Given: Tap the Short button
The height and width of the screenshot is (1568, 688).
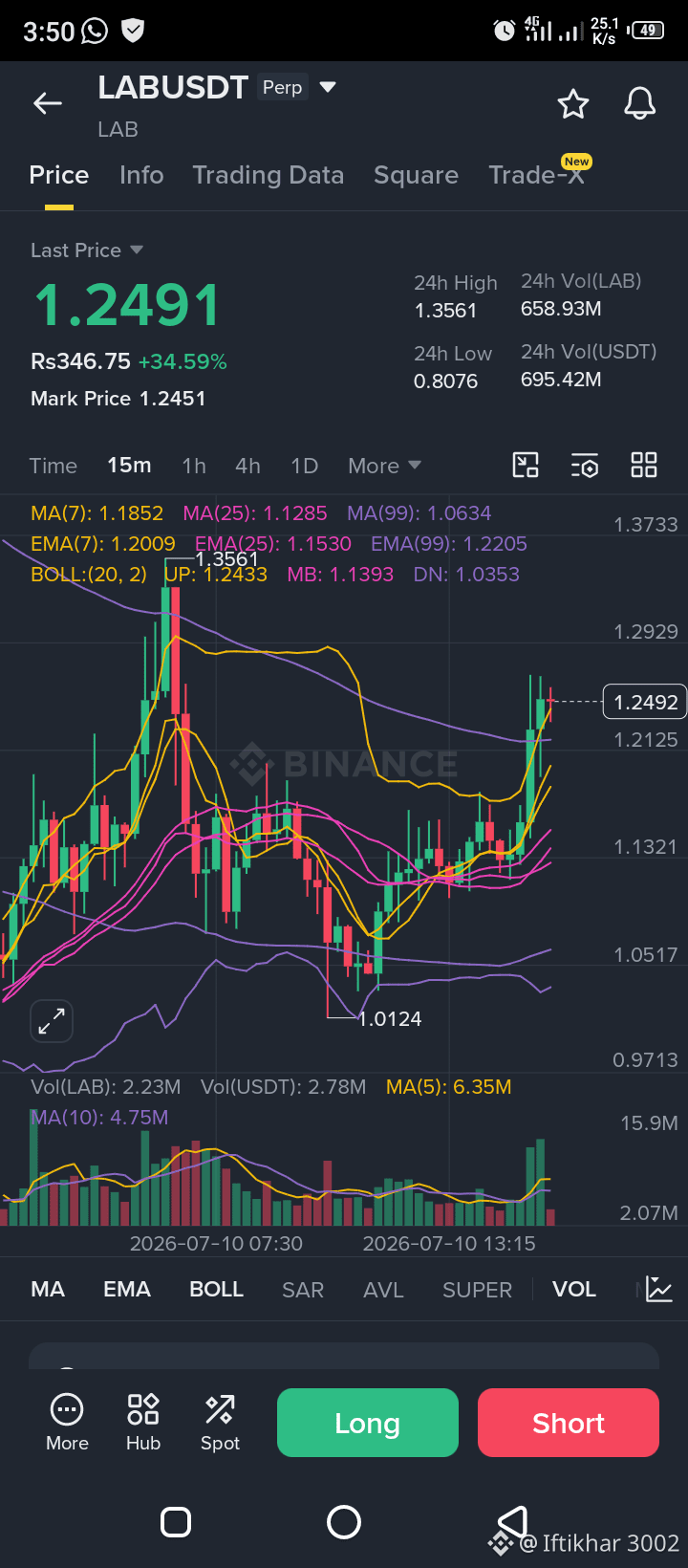Looking at the screenshot, I should [569, 1423].
